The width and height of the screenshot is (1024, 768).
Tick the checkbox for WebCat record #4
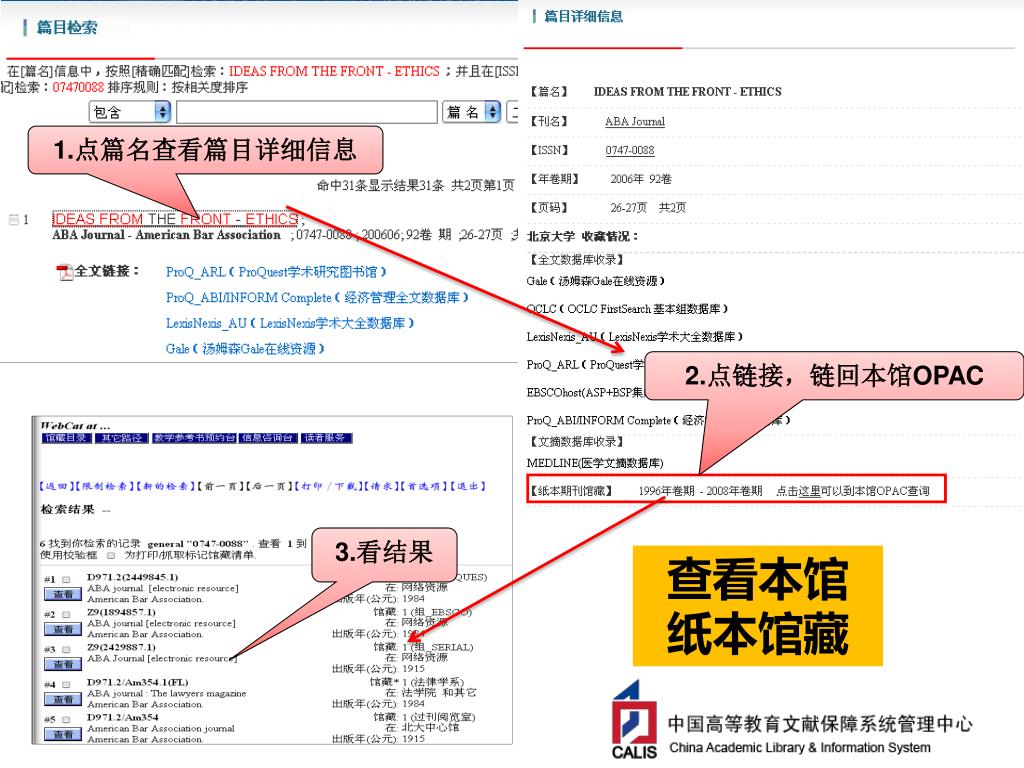66,685
